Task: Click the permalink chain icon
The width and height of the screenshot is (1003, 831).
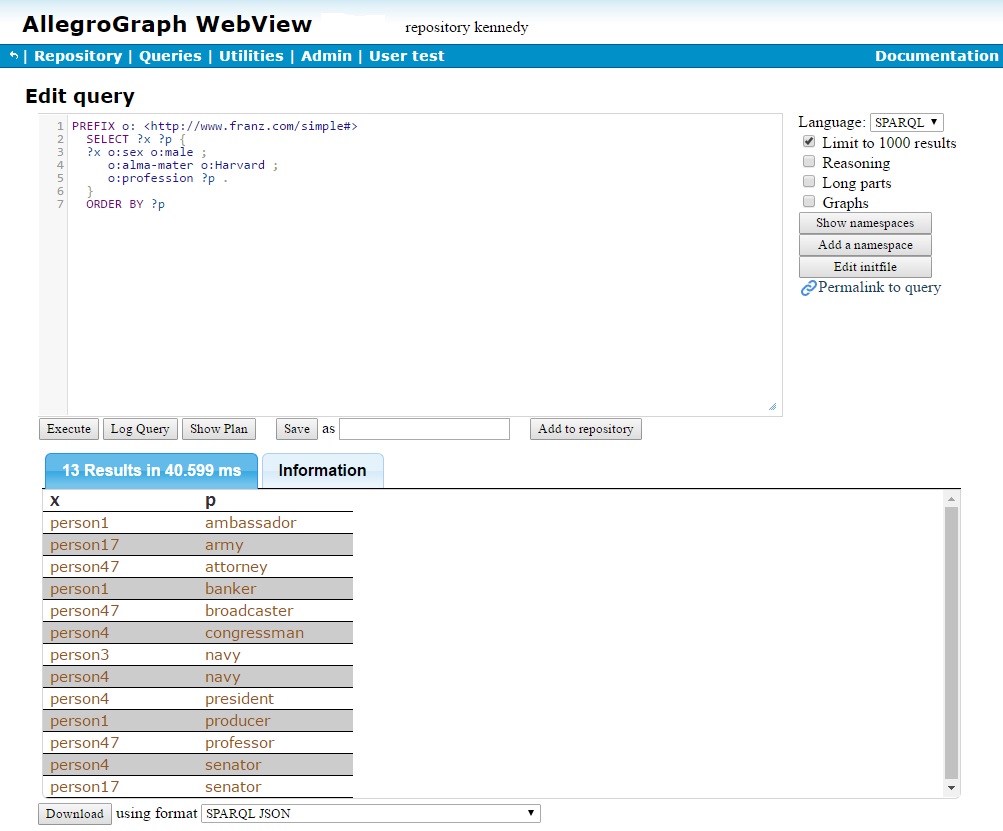Action: pyautogui.click(x=808, y=288)
